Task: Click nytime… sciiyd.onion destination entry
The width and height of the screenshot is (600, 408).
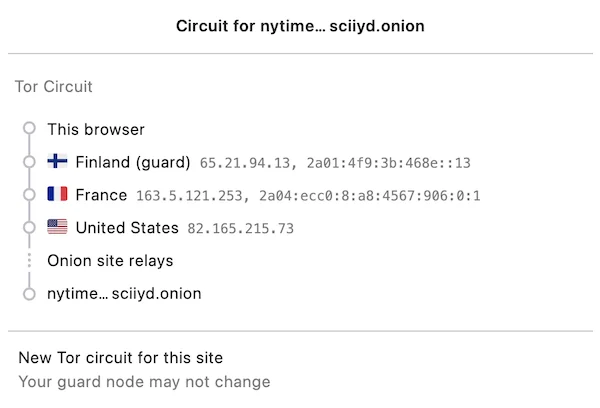Action: (x=124, y=294)
